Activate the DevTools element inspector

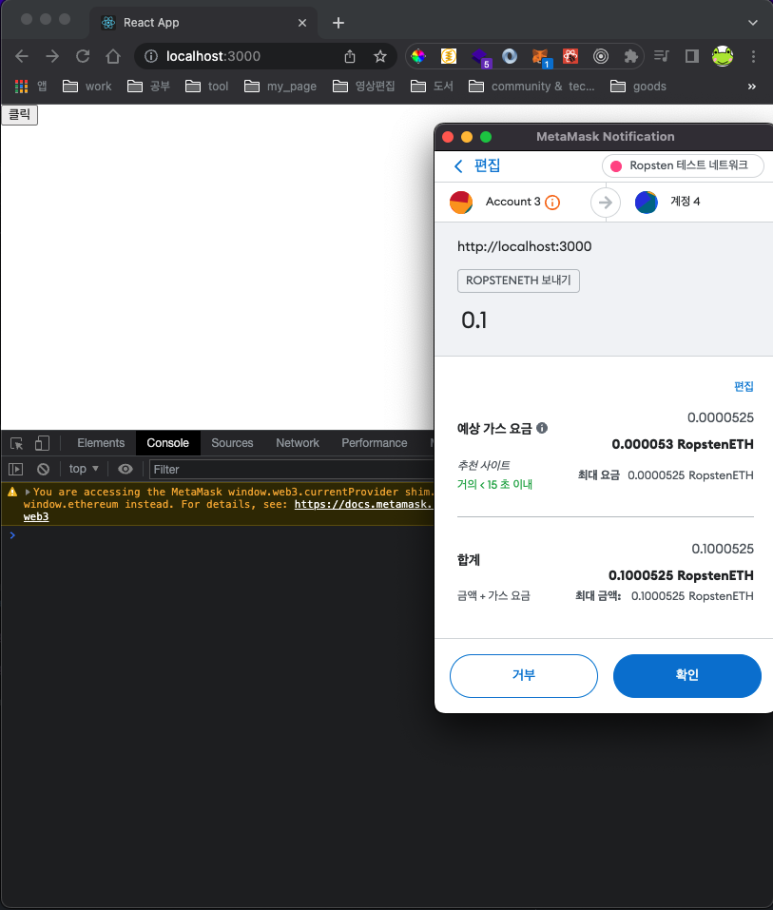(17, 443)
